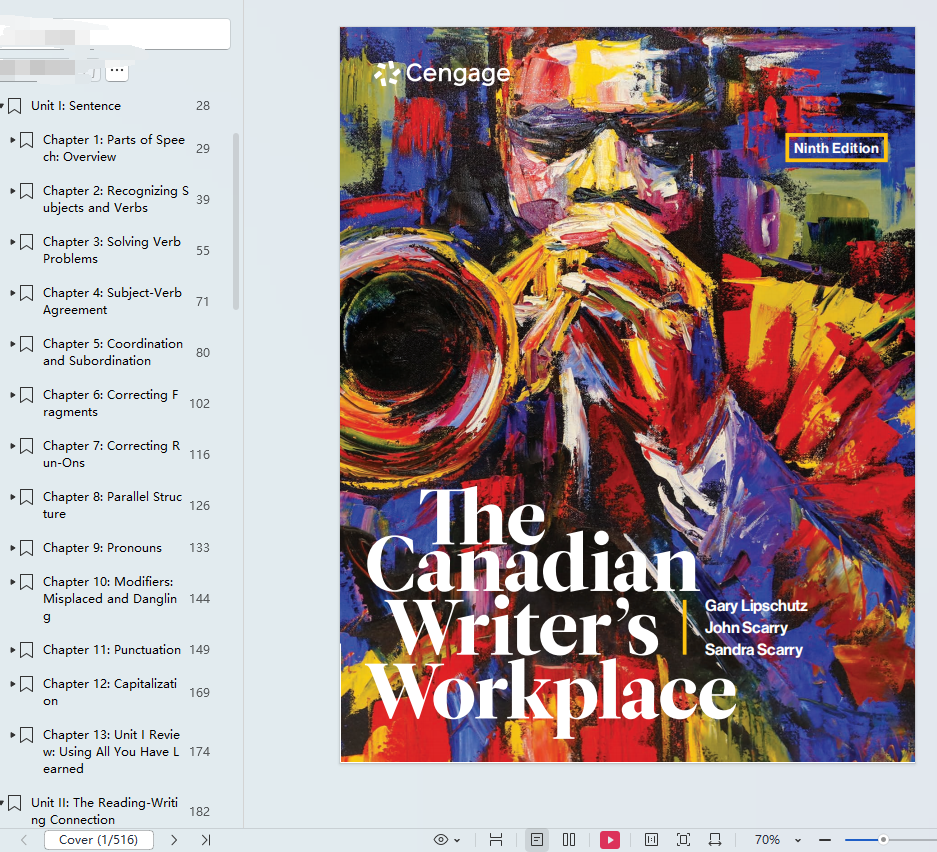The width and height of the screenshot is (937, 852).
Task: Open Chapter 4: Subject-Verb Agreement bookmark
Action: [x=112, y=301]
